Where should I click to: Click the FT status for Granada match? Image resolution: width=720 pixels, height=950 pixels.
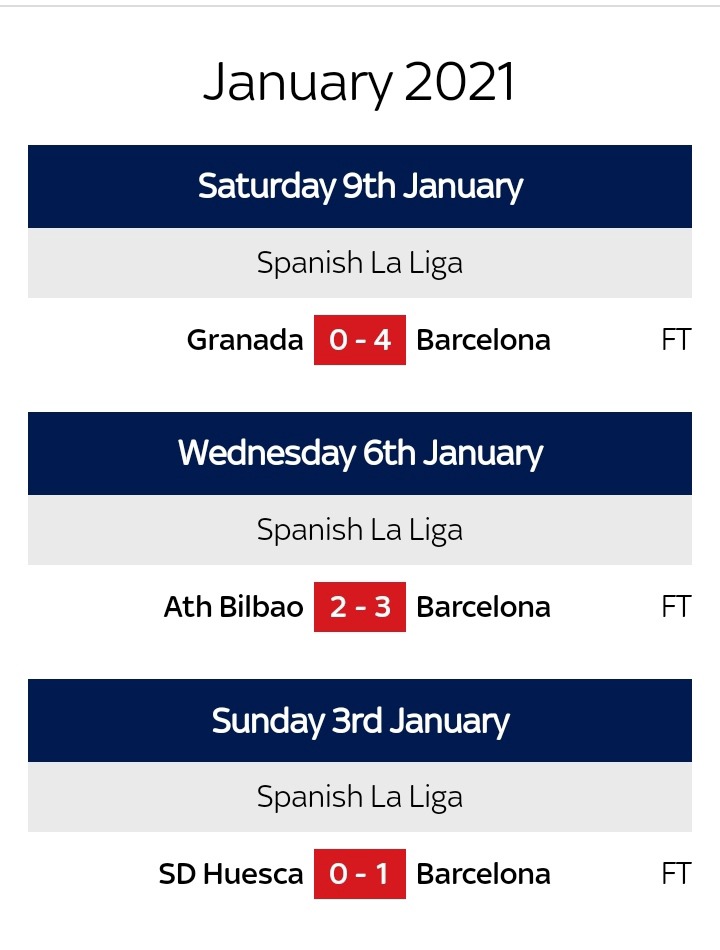pos(676,340)
